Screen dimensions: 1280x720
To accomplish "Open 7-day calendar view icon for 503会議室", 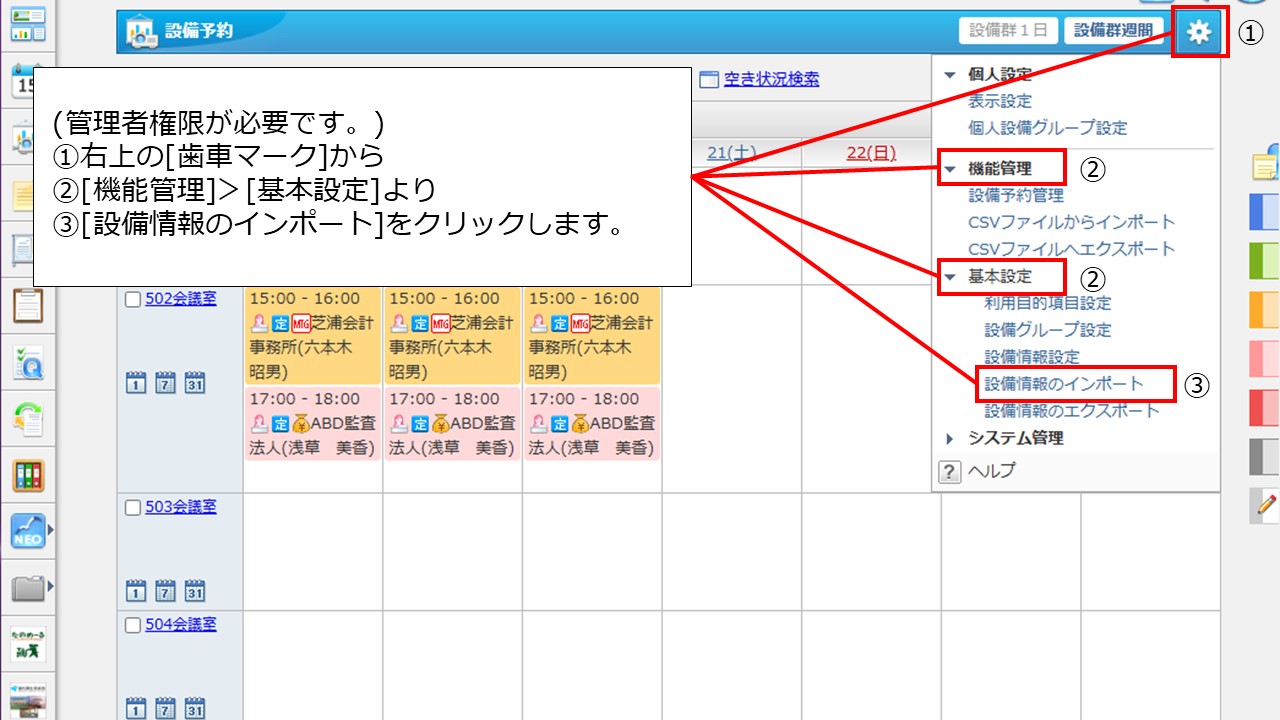I will pyautogui.click(x=166, y=590).
